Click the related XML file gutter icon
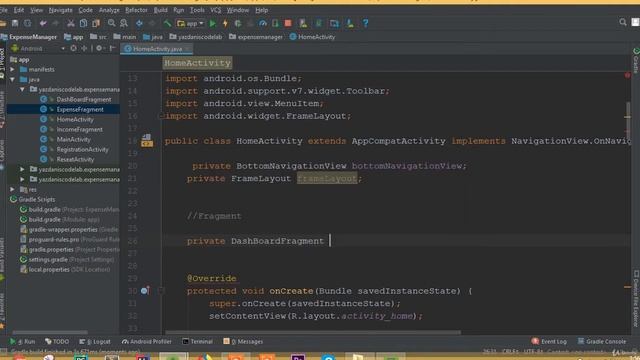The image size is (640, 360). (147, 140)
